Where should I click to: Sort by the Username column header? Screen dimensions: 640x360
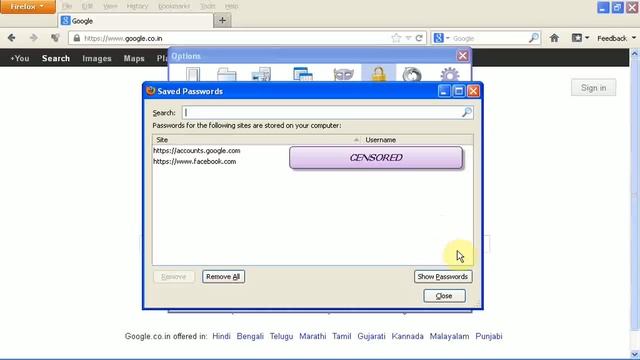[x=417, y=140]
